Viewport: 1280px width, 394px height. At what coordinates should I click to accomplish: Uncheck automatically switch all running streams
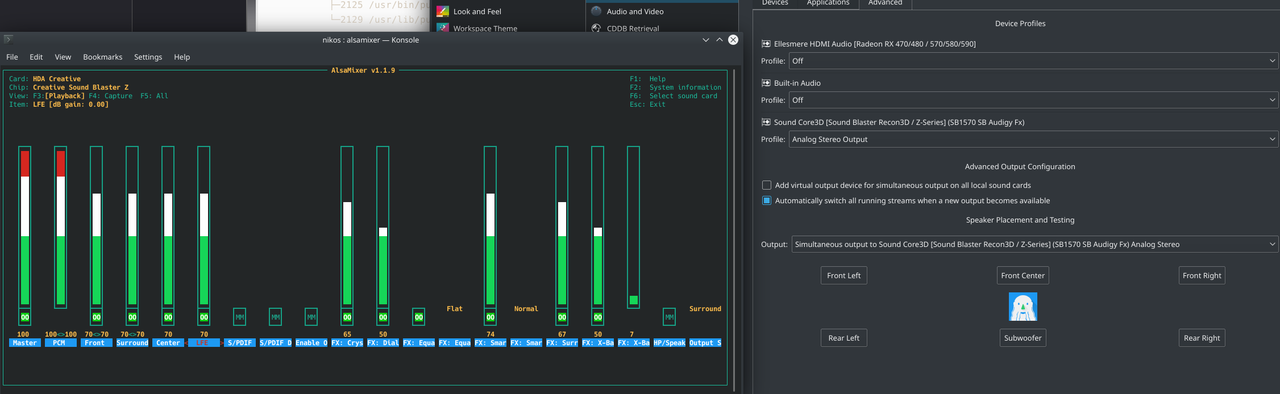pyautogui.click(x=766, y=200)
